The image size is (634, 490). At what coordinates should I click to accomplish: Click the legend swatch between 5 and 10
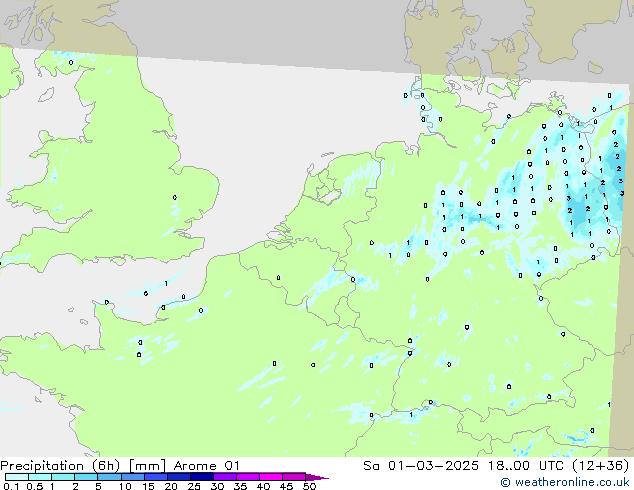click(109, 477)
